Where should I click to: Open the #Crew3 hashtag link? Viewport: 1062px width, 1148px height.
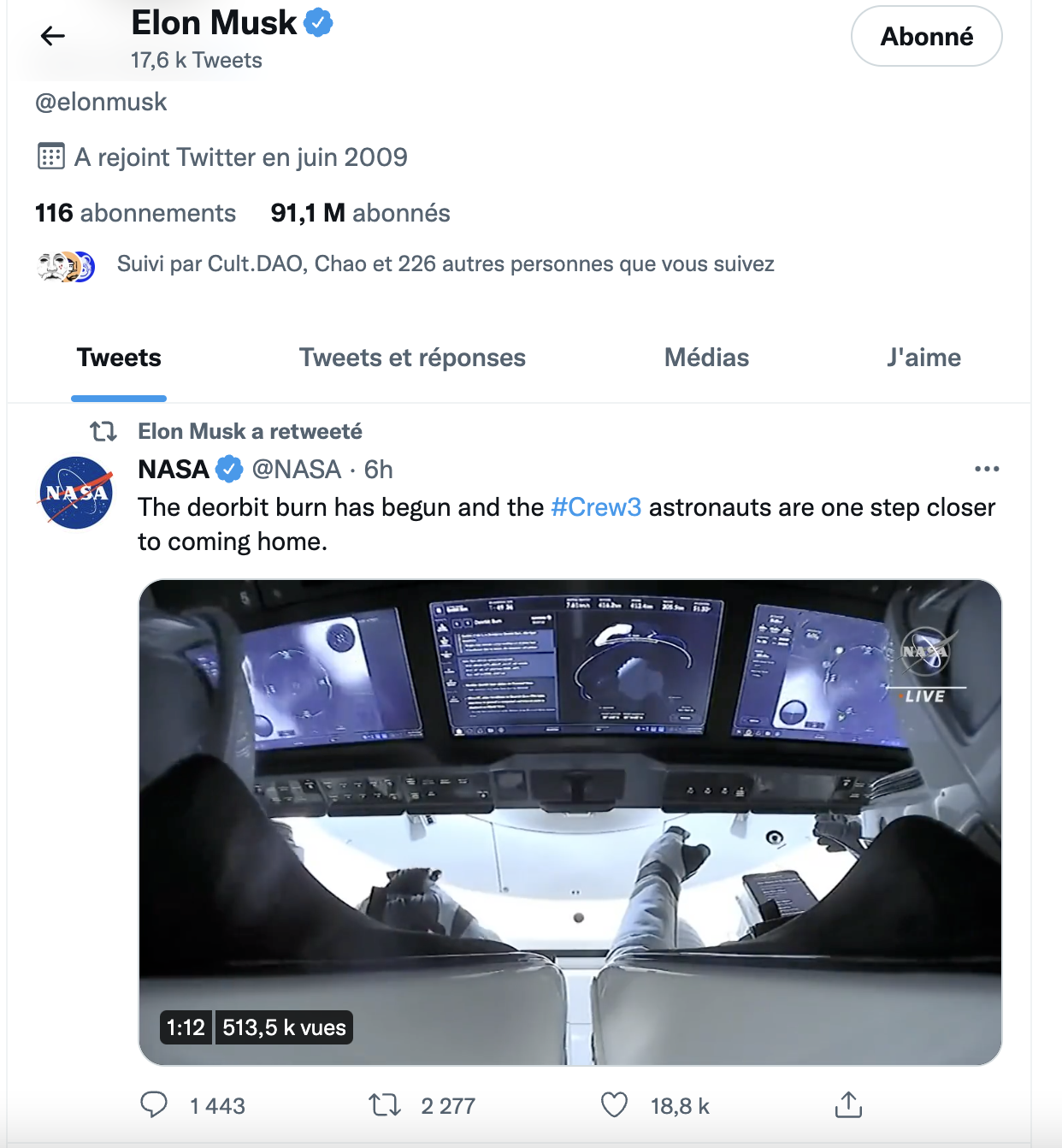click(596, 507)
